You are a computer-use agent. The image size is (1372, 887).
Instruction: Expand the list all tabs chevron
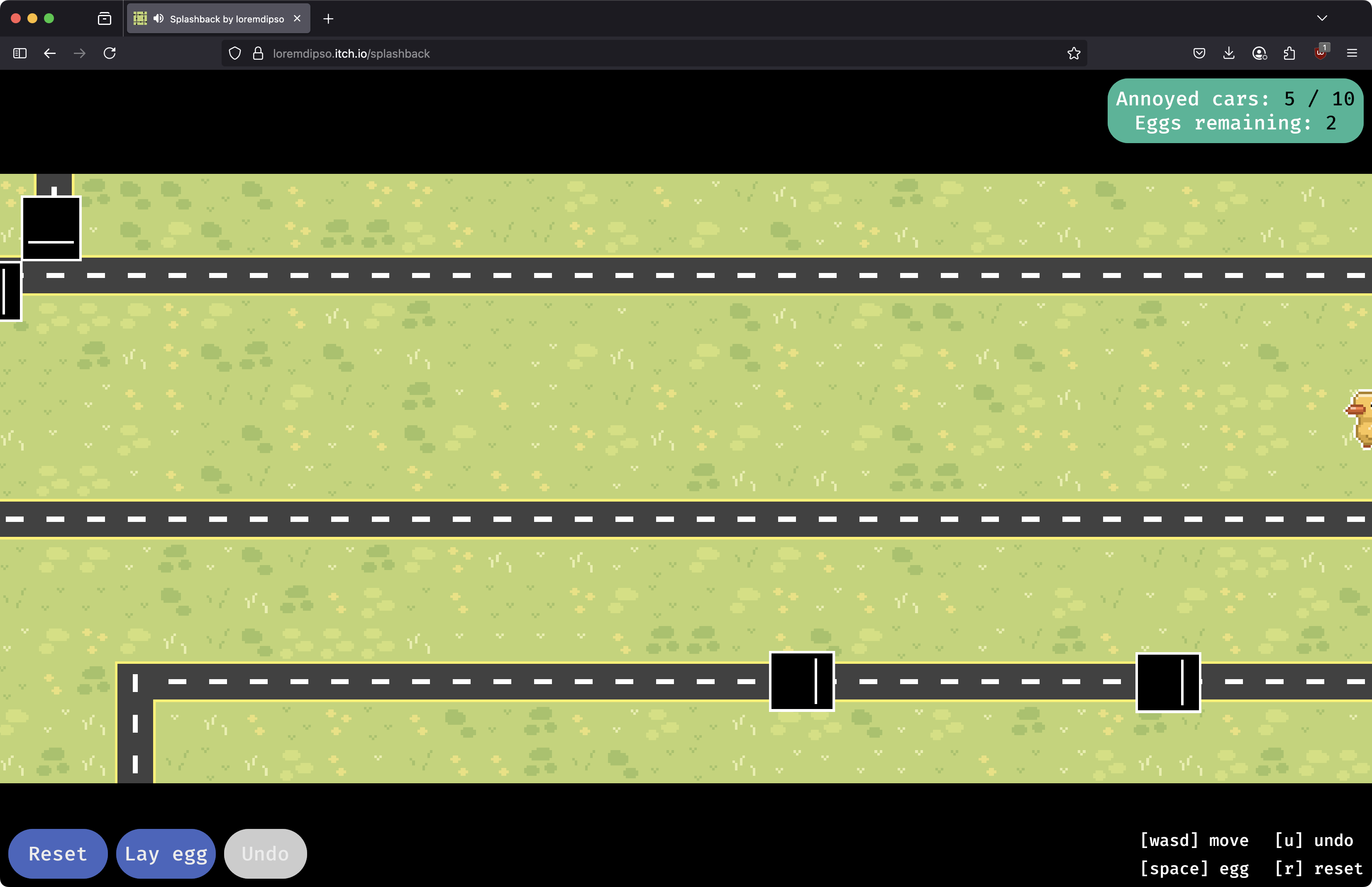click(x=1322, y=18)
